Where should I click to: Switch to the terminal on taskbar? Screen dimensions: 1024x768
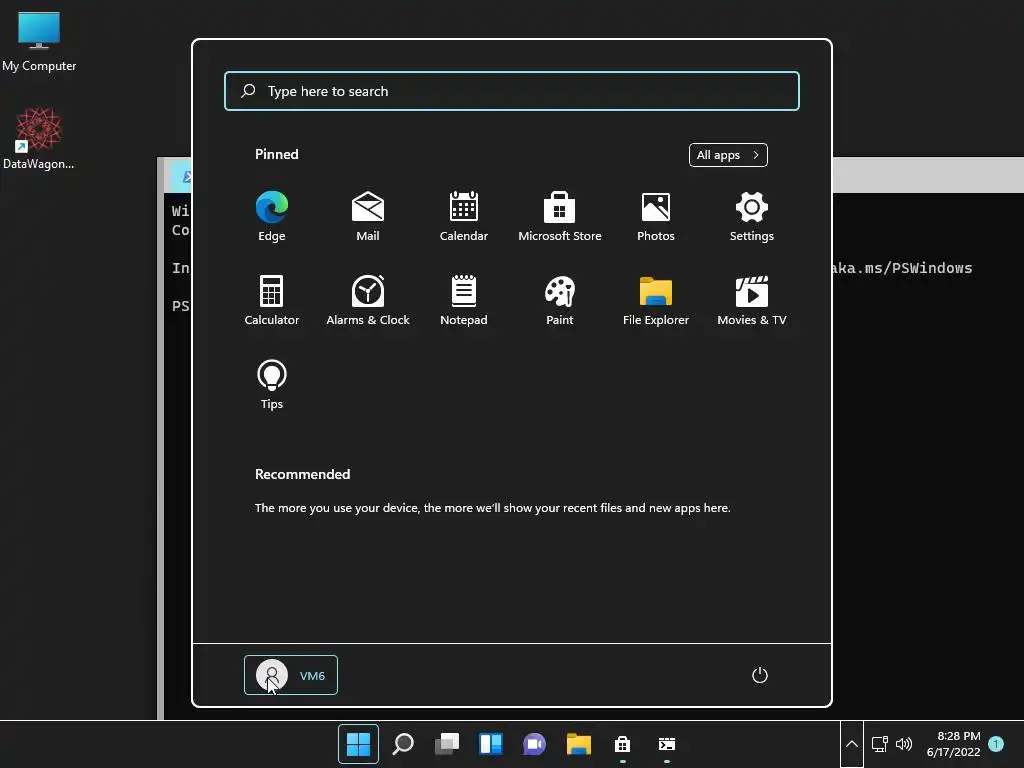point(667,744)
